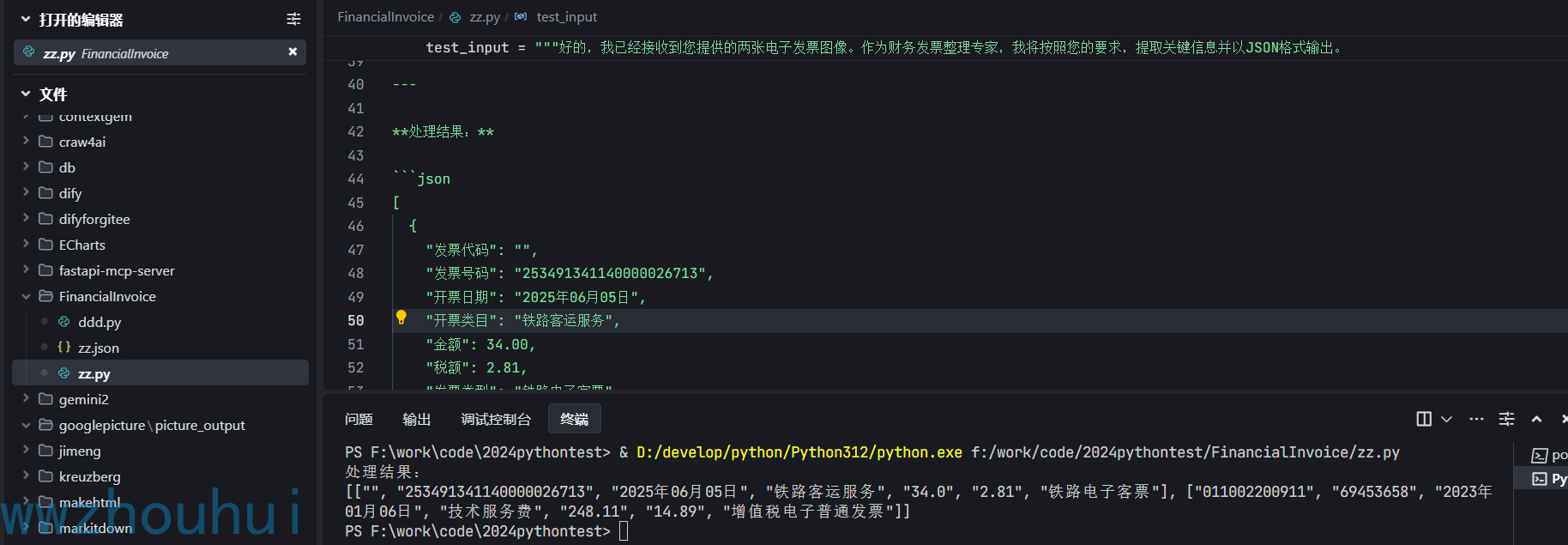Open the open-editors panel settings icon
Screen dimensions: 1568x545
[x=293, y=19]
